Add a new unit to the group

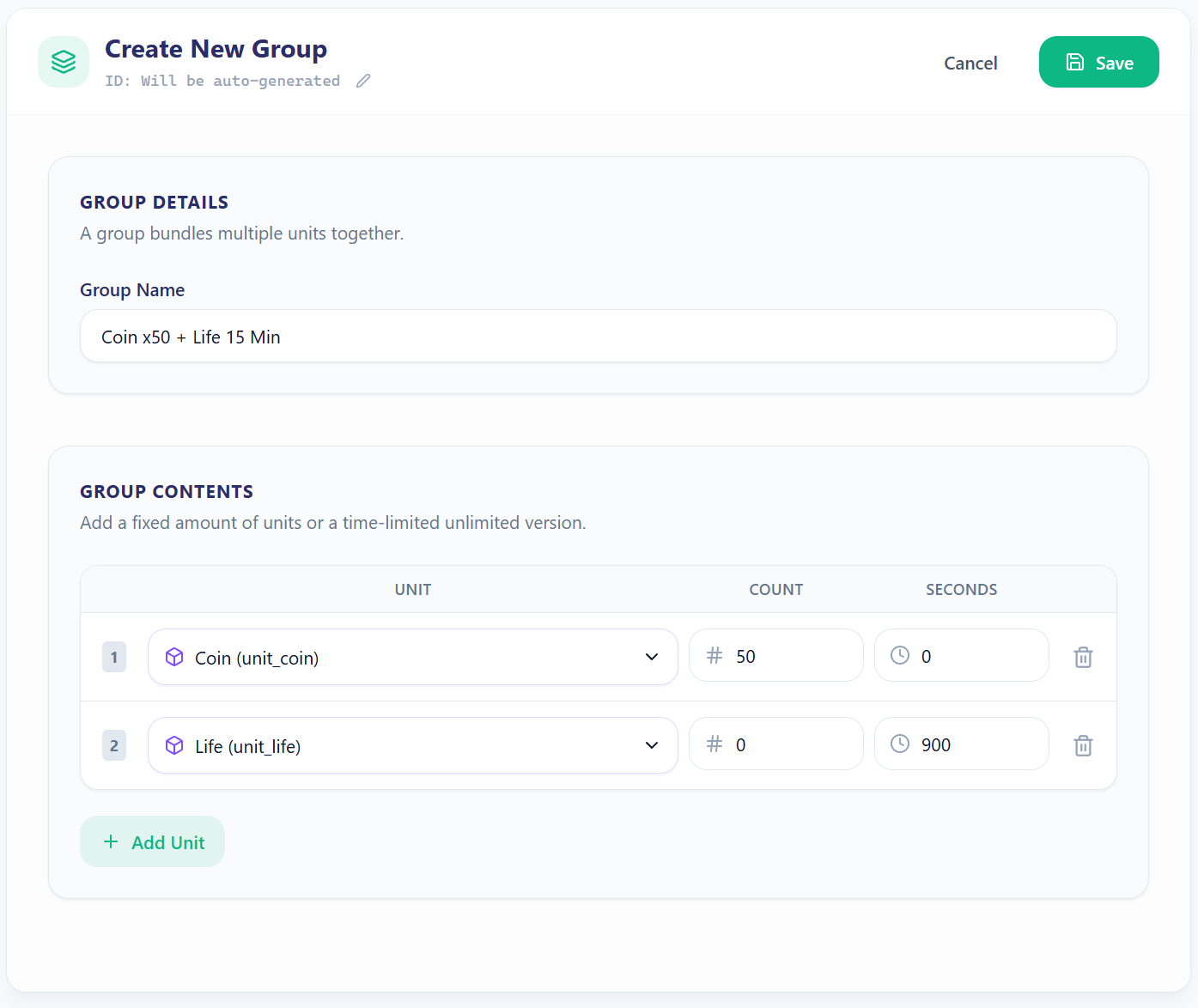[x=152, y=841]
